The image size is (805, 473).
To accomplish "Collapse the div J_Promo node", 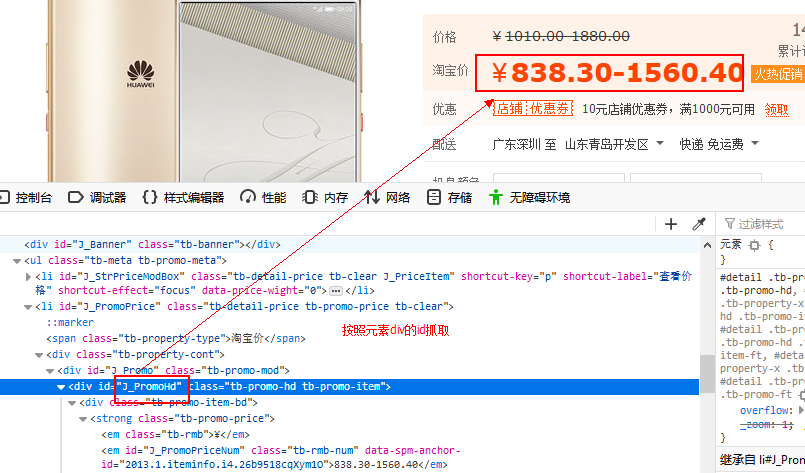I will (50, 371).
